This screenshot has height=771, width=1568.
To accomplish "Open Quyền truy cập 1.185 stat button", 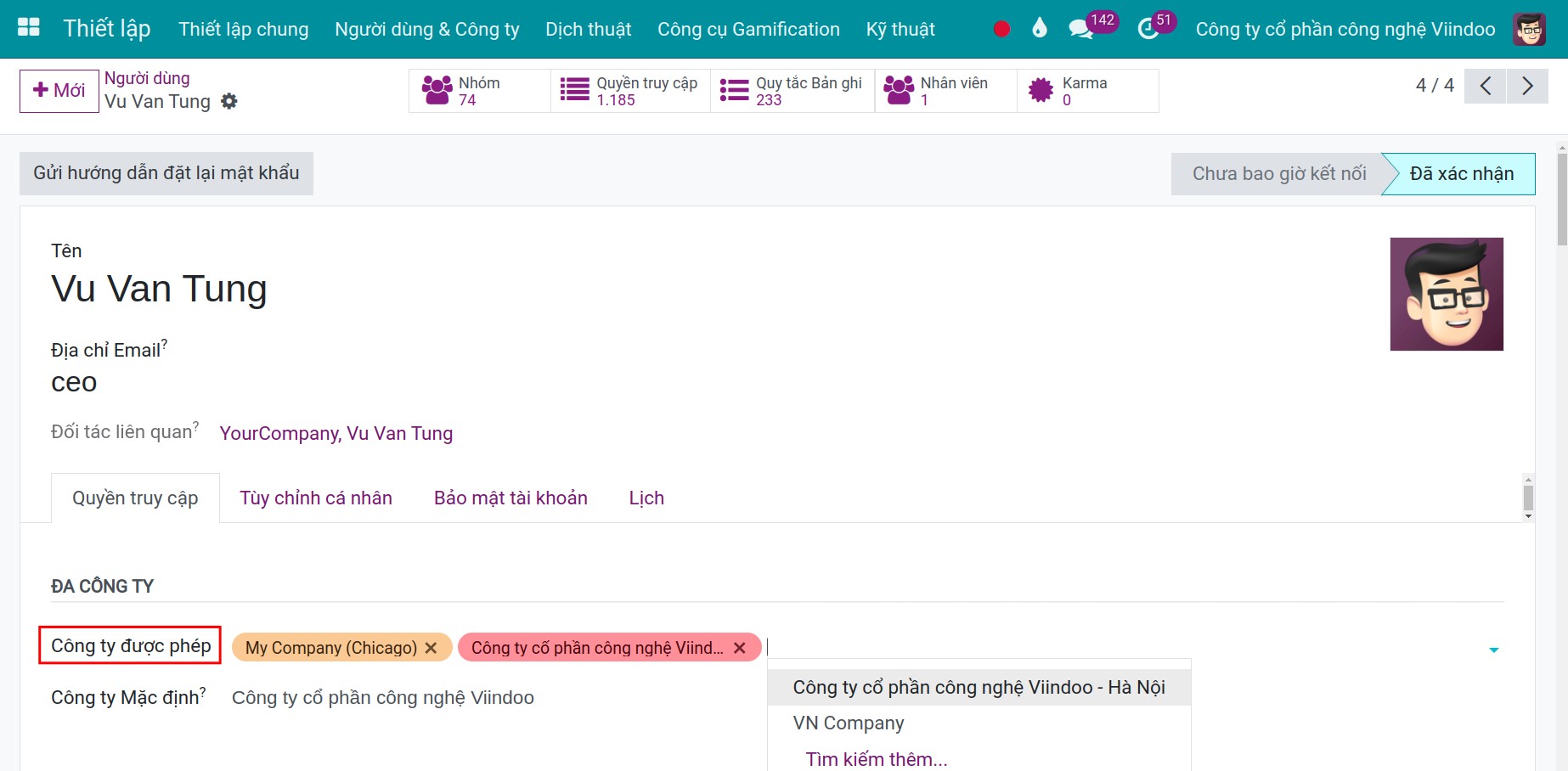I will [630, 91].
